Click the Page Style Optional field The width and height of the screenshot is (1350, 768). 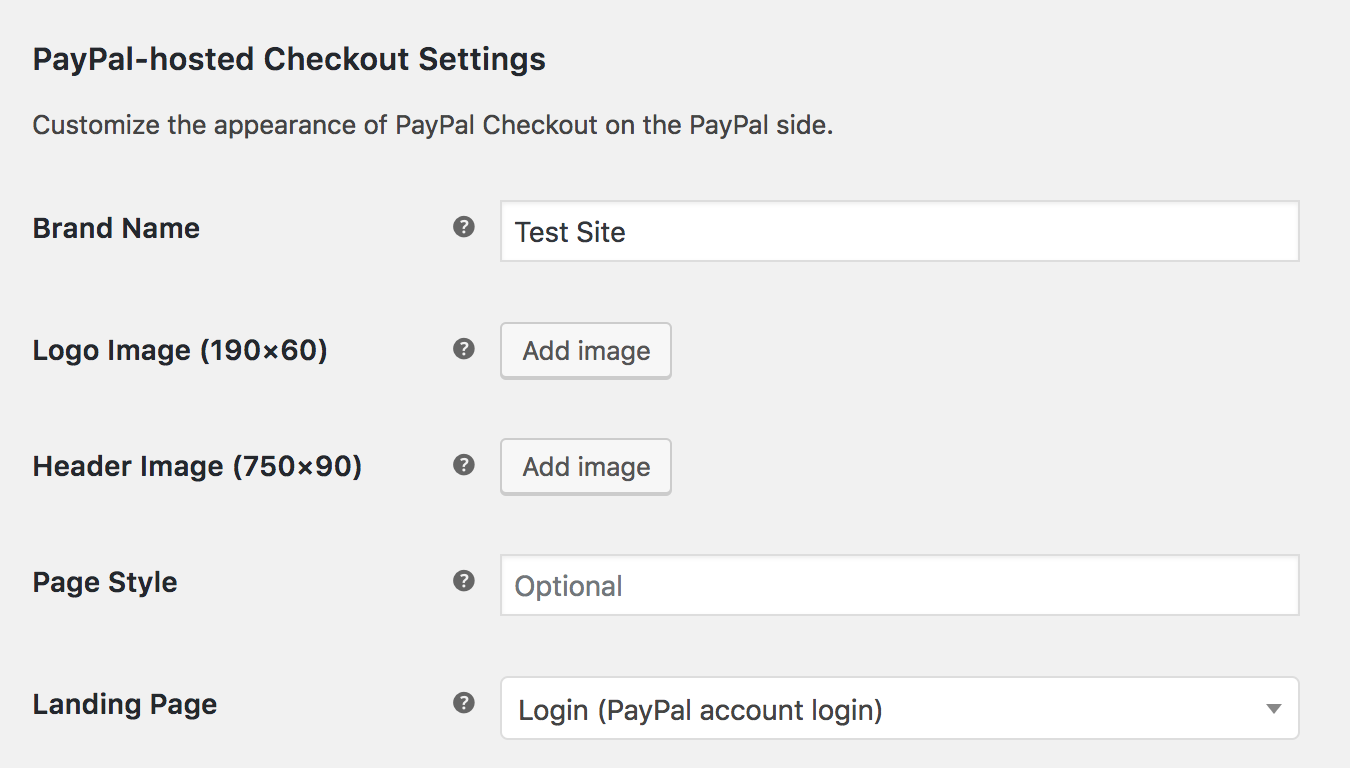click(x=898, y=585)
